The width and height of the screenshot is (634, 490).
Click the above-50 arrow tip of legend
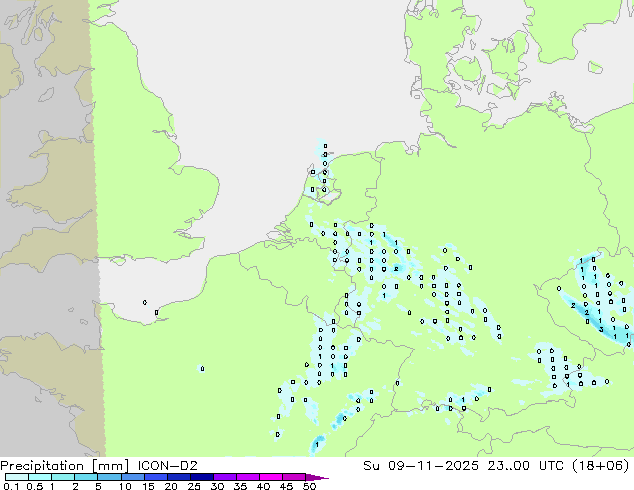pos(317,477)
